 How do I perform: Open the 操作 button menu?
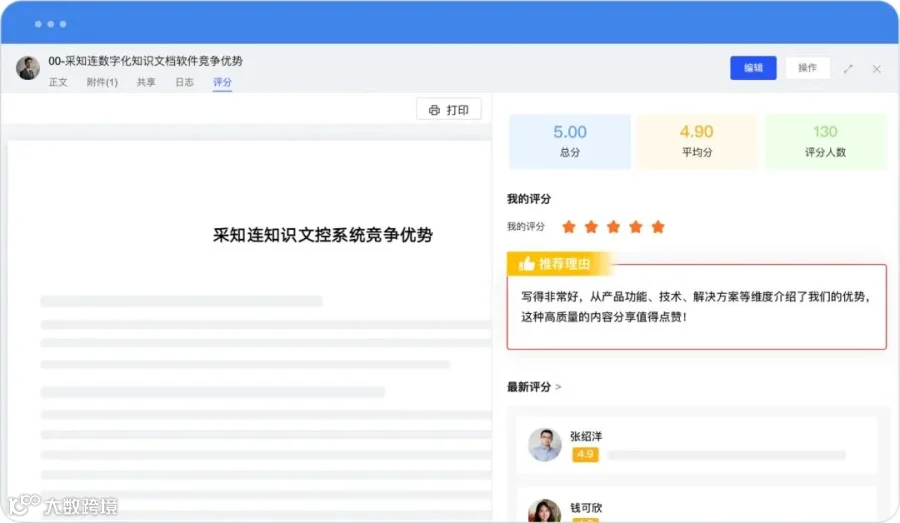[807, 68]
